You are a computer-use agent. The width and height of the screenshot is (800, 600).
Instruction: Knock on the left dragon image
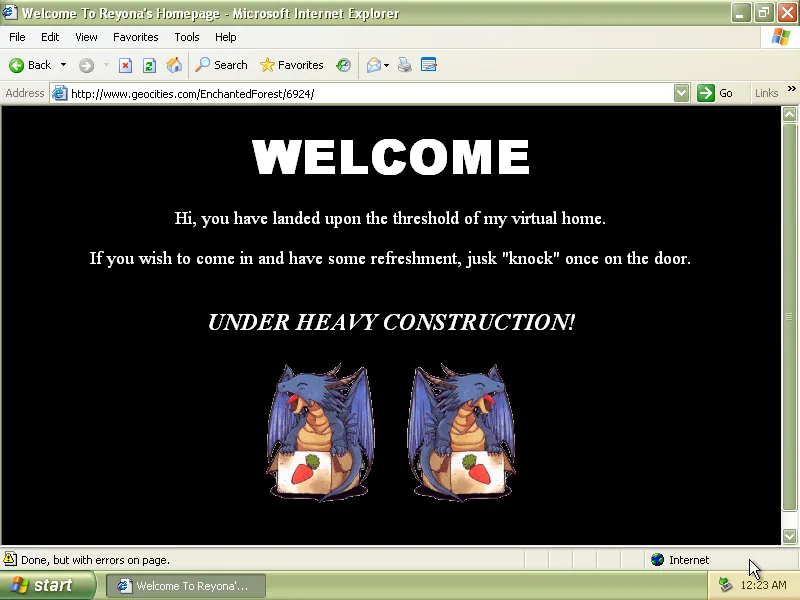click(x=320, y=432)
